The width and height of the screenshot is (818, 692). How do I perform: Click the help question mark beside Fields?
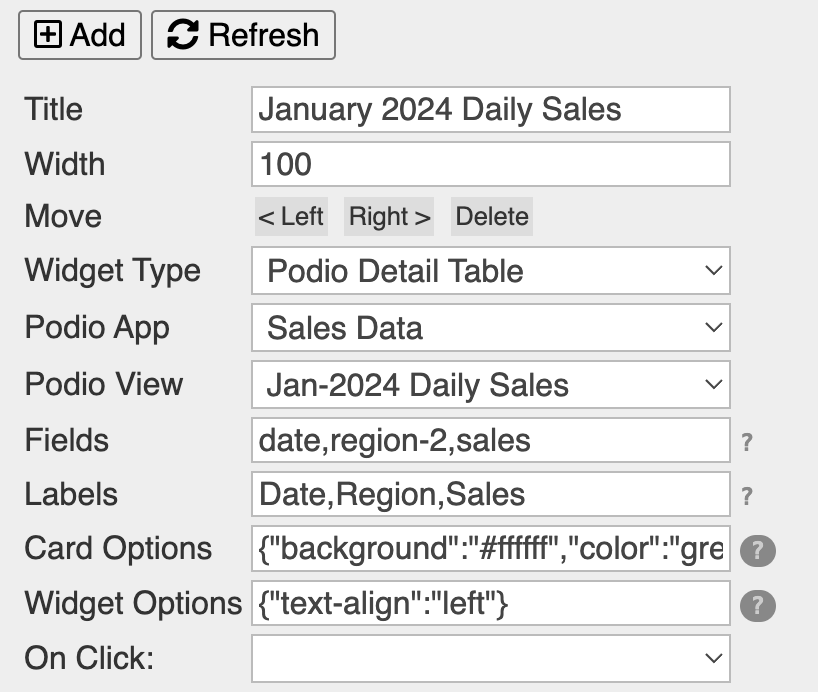747,441
